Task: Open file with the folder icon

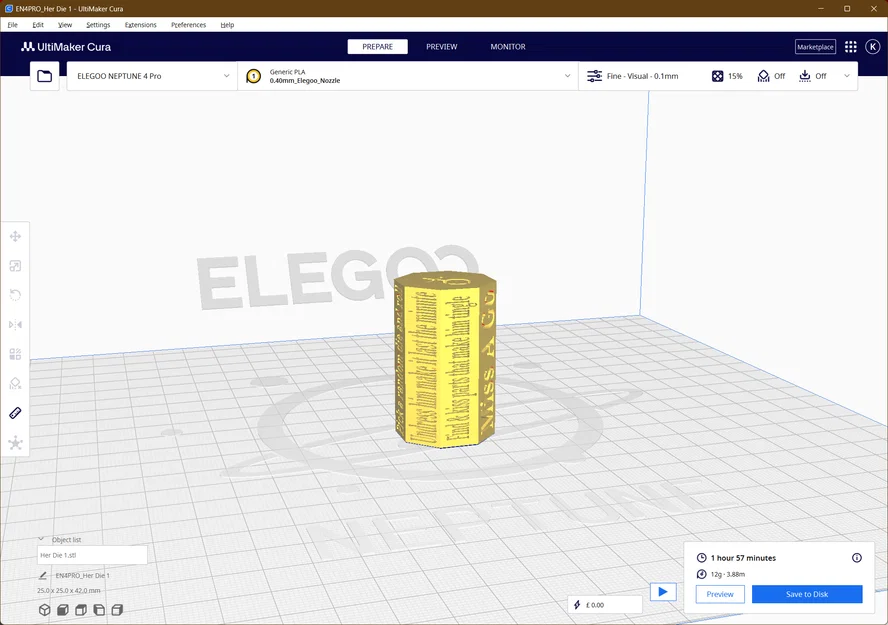Action: 45,76
